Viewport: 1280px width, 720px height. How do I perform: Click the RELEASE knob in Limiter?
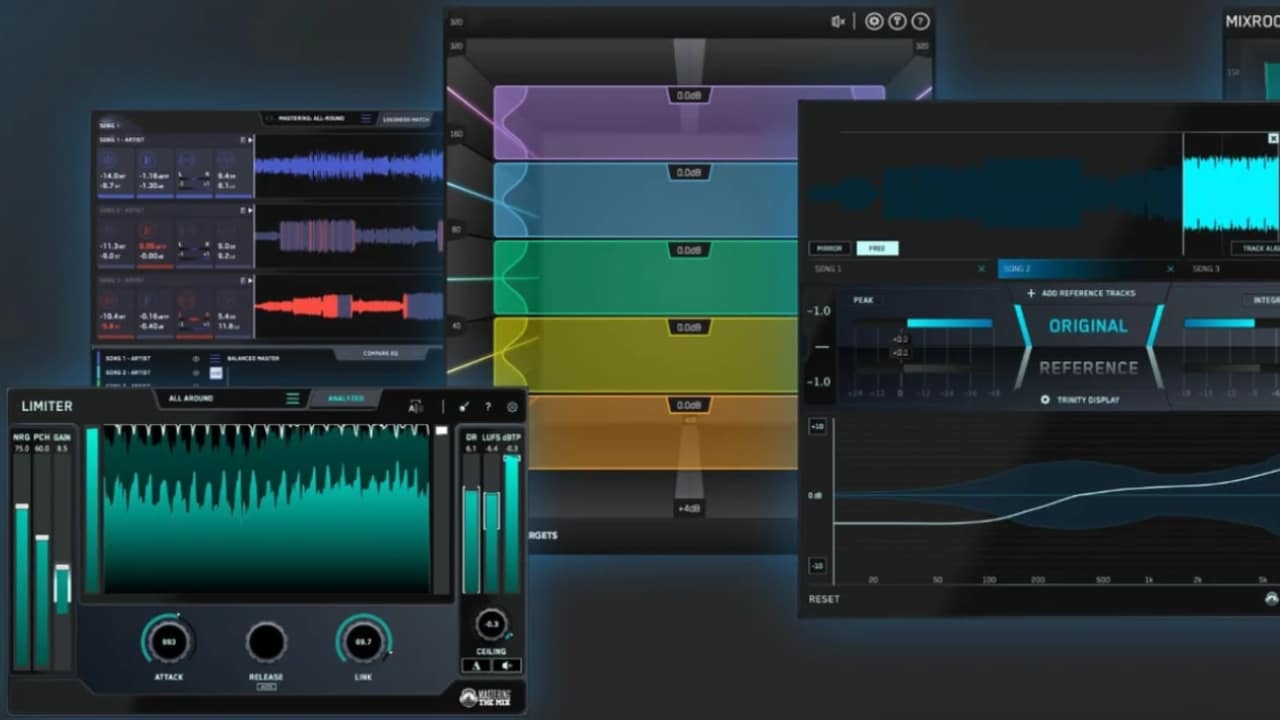point(266,641)
